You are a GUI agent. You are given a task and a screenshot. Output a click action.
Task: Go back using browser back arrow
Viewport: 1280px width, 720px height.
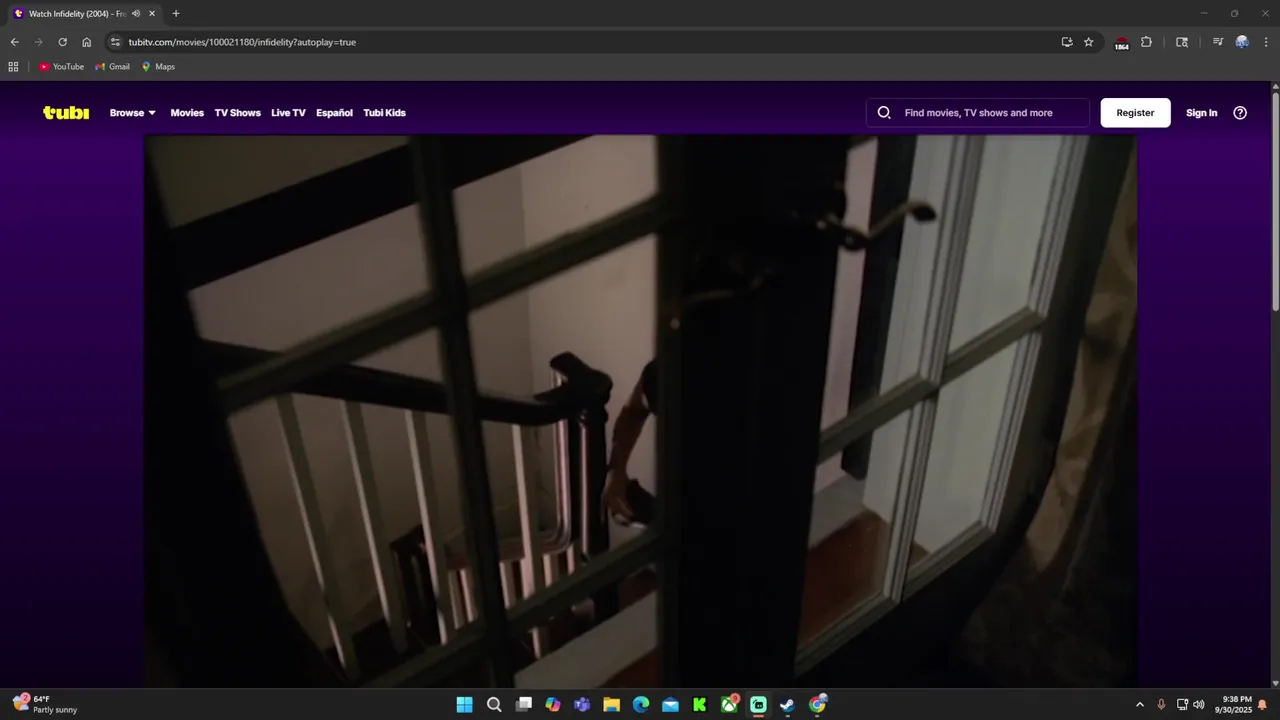point(14,42)
